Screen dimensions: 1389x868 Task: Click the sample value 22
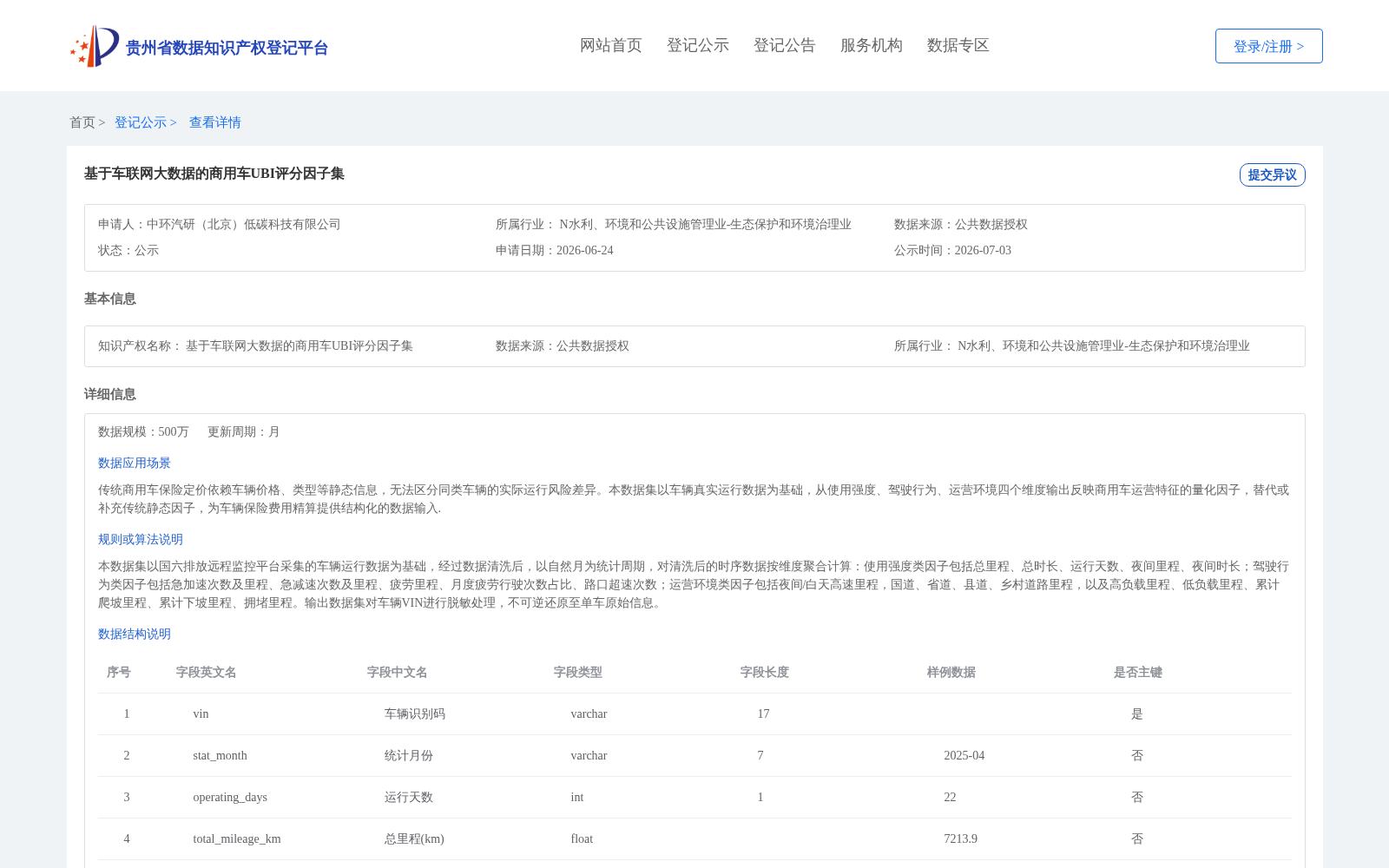(x=950, y=797)
